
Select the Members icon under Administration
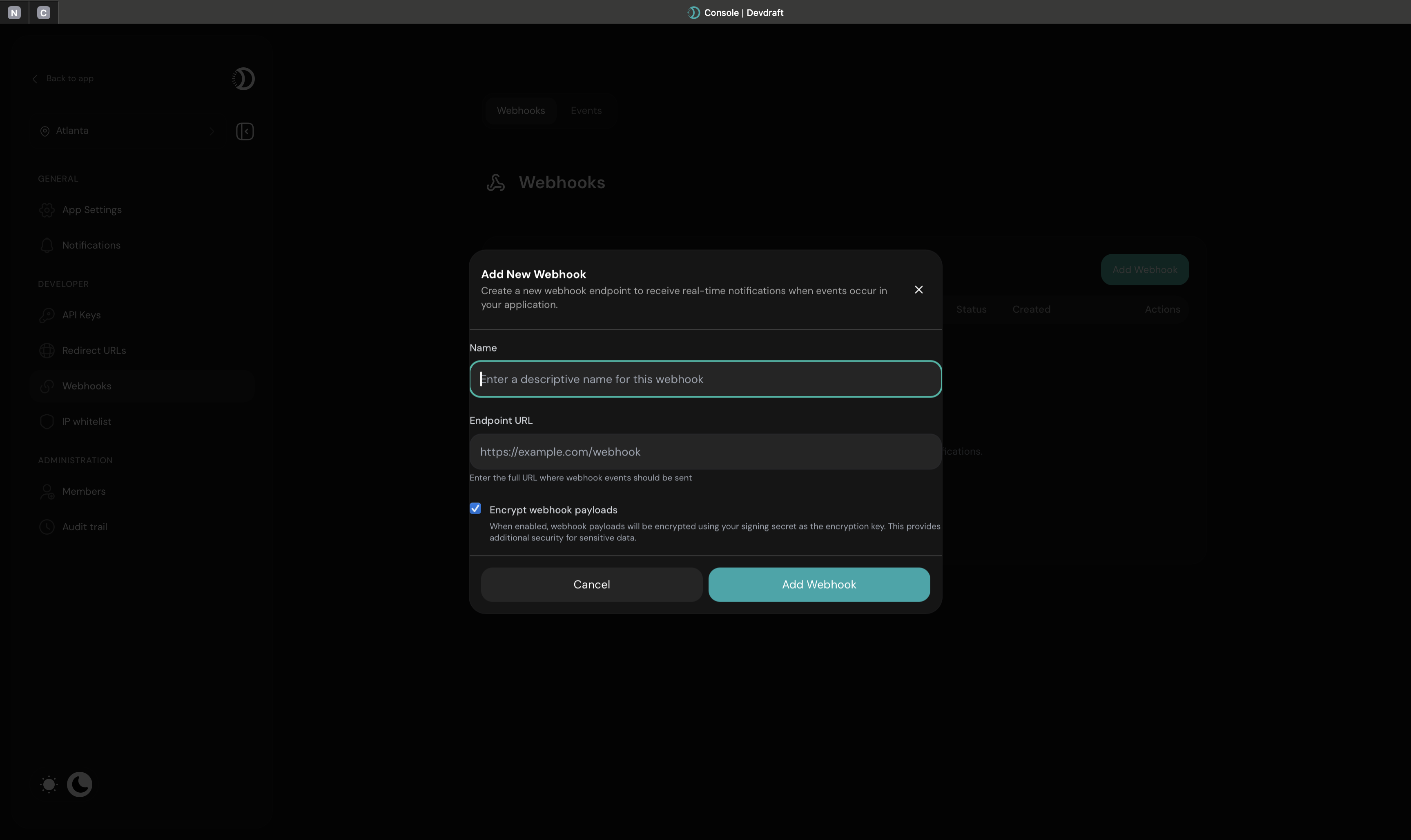(x=47, y=491)
